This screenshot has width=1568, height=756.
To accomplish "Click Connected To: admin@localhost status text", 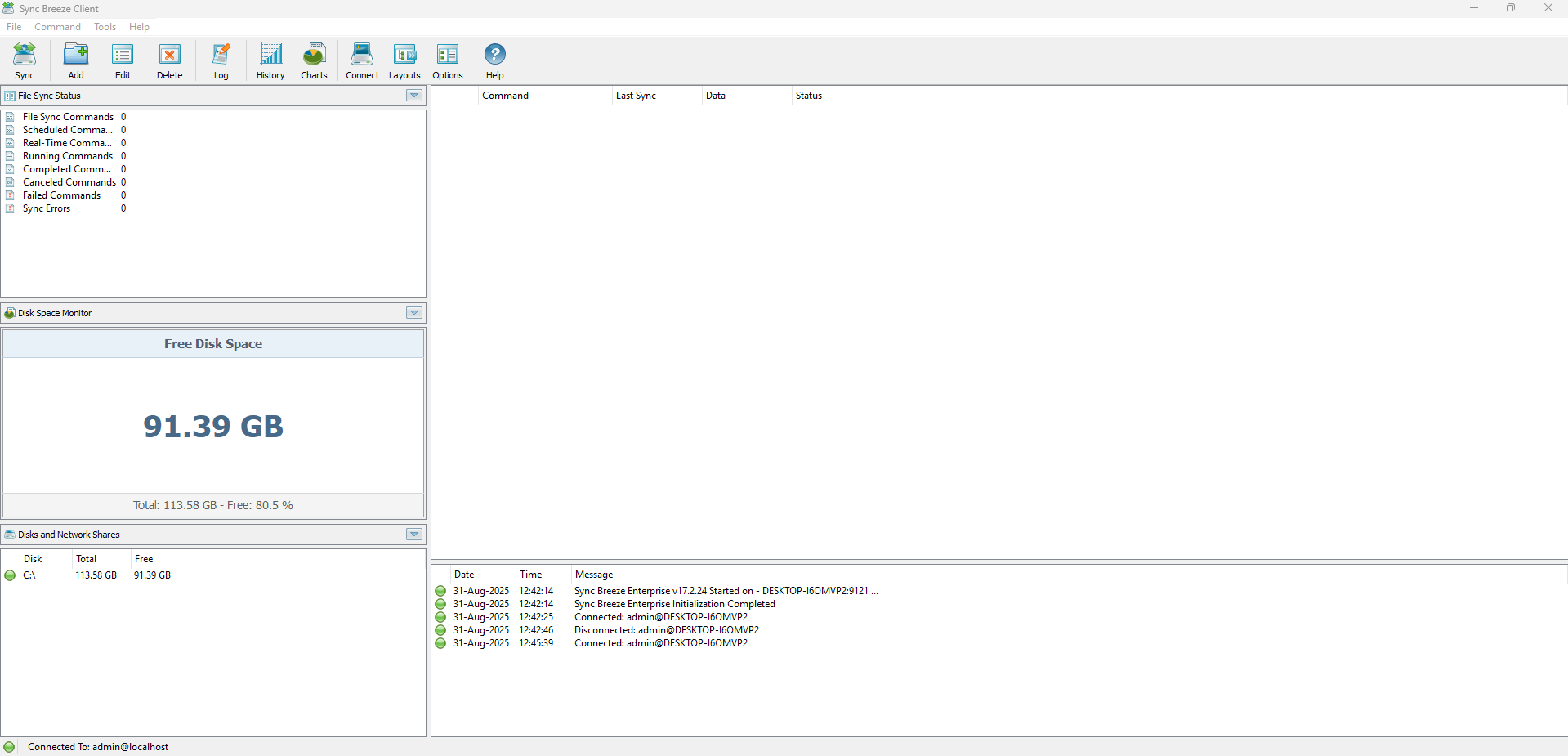I will click(98, 747).
